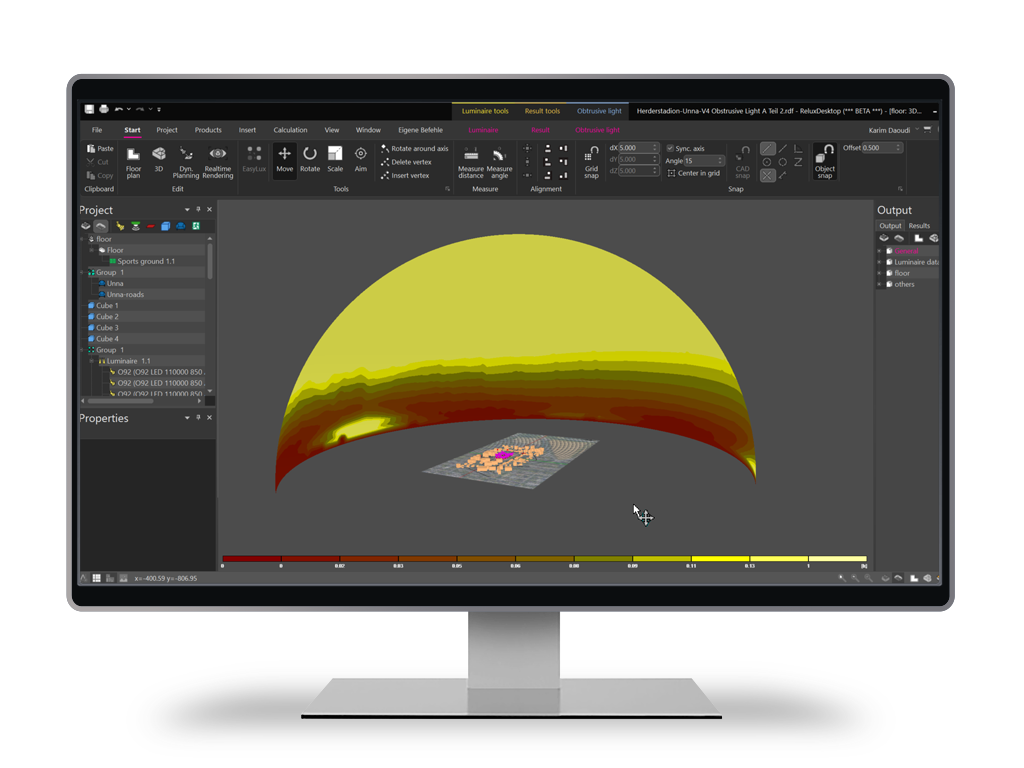The height and width of the screenshot is (768, 1024).
Task: Disable the Object snap toggle
Action: click(x=824, y=160)
